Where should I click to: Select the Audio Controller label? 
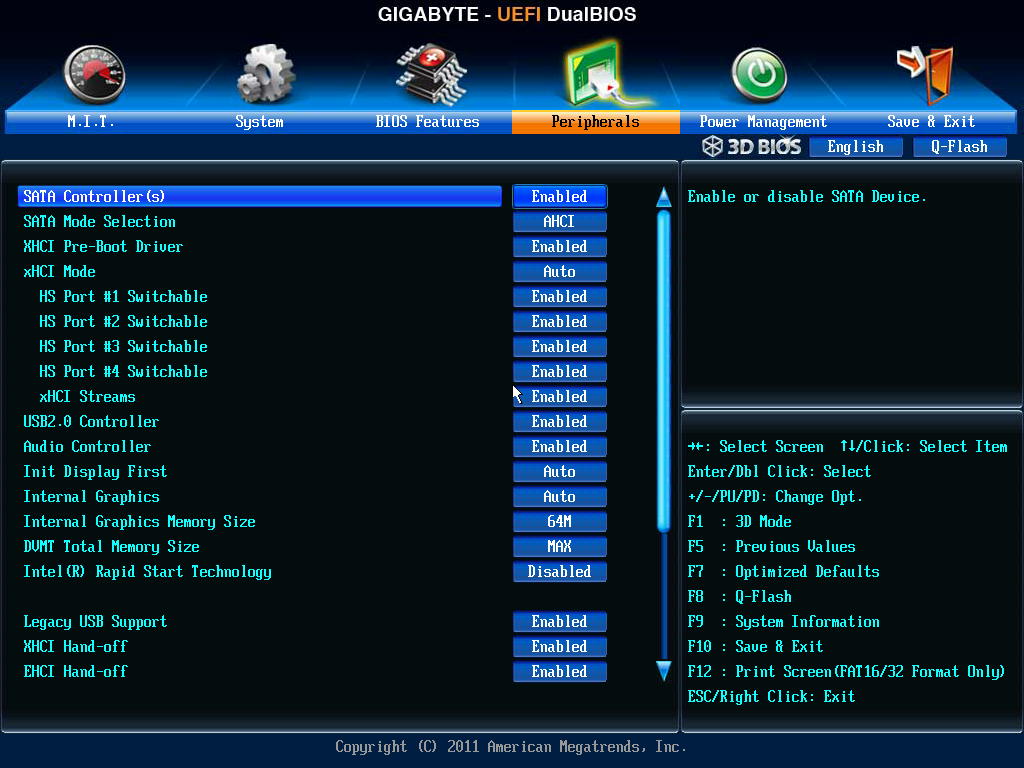tap(88, 447)
